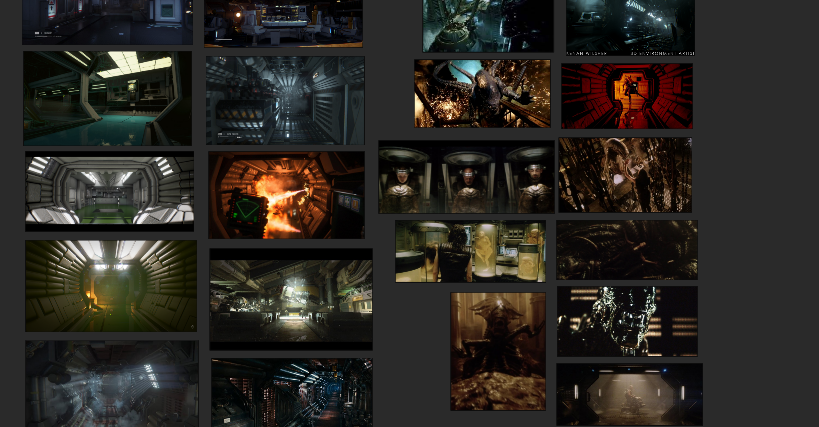819x427 pixels.
Task: Select the hexagonal doorway with seated figure
Action: click(629, 395)
